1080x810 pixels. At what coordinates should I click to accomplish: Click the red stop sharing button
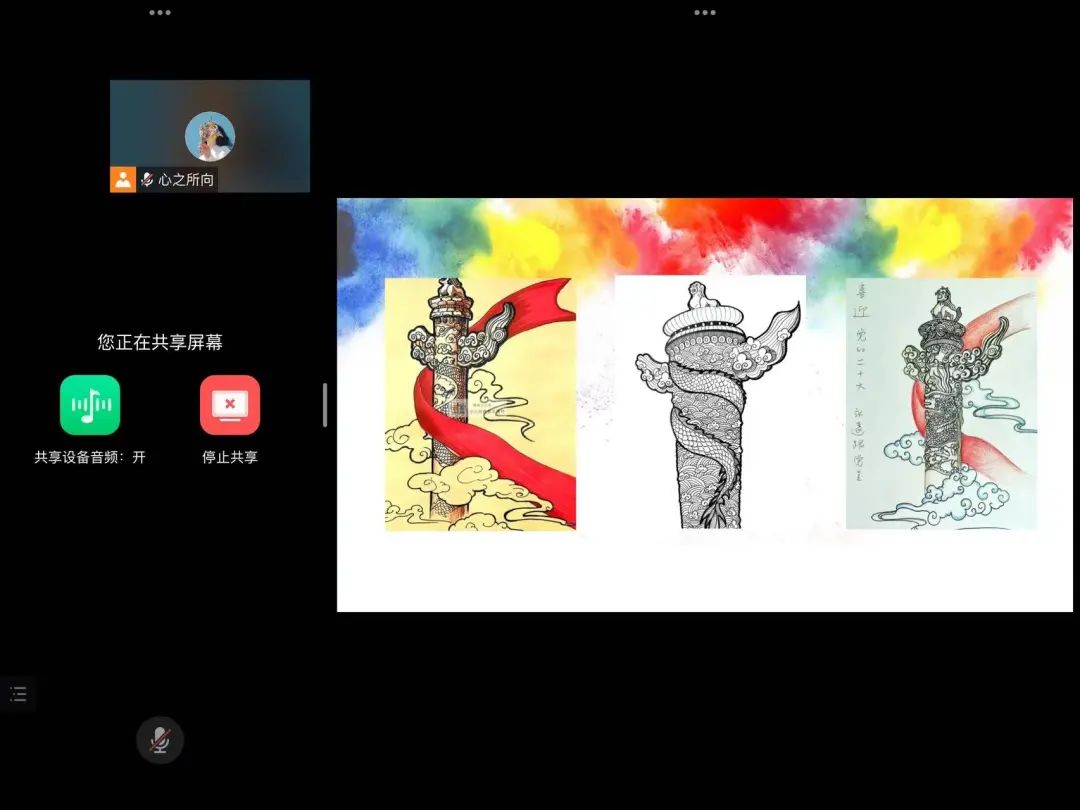[x=230, y=405]
